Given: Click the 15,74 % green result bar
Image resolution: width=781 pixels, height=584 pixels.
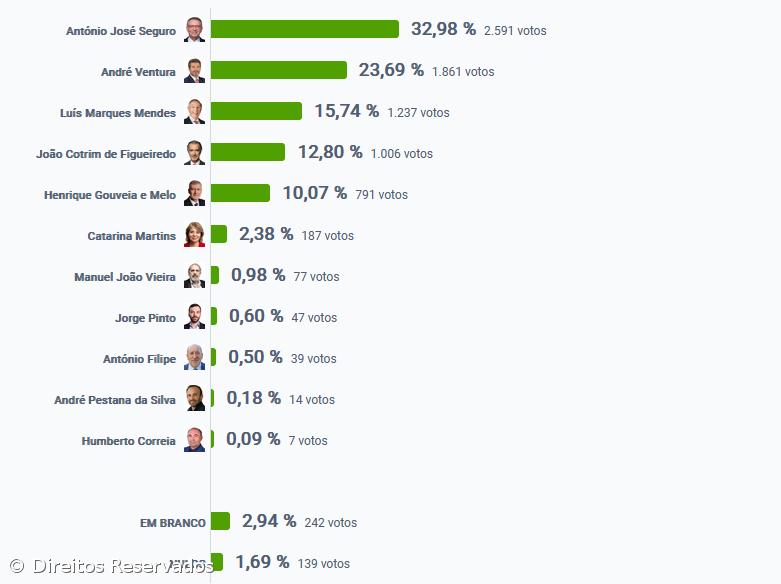Looking at the screenshot, I should [x=256, y=111].
